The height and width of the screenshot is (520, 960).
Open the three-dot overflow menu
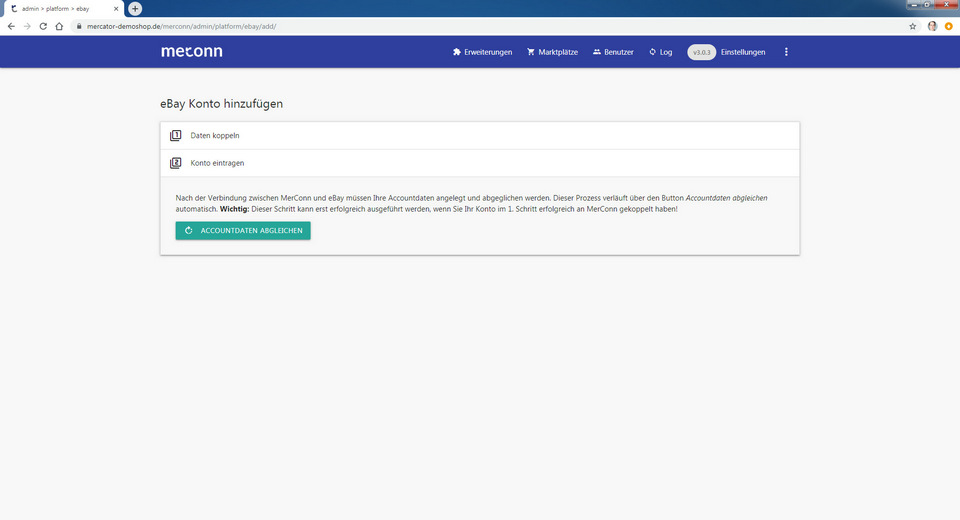786,52
